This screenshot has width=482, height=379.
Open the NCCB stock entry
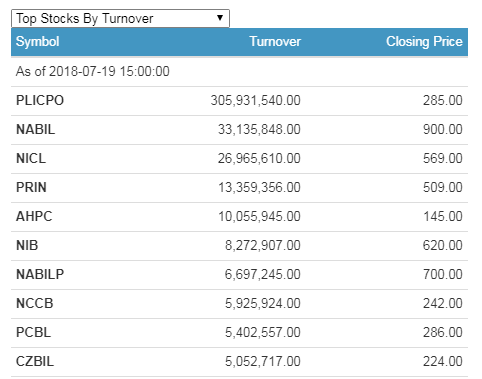tap(35, 303)
